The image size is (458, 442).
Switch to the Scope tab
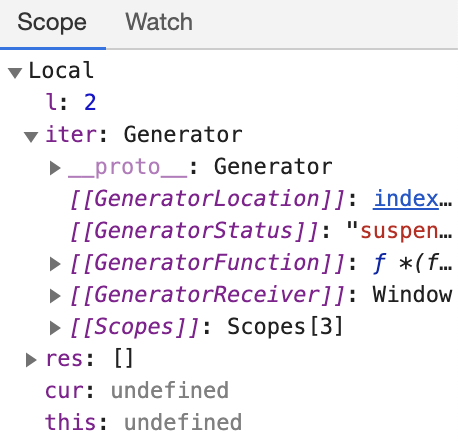52,23
